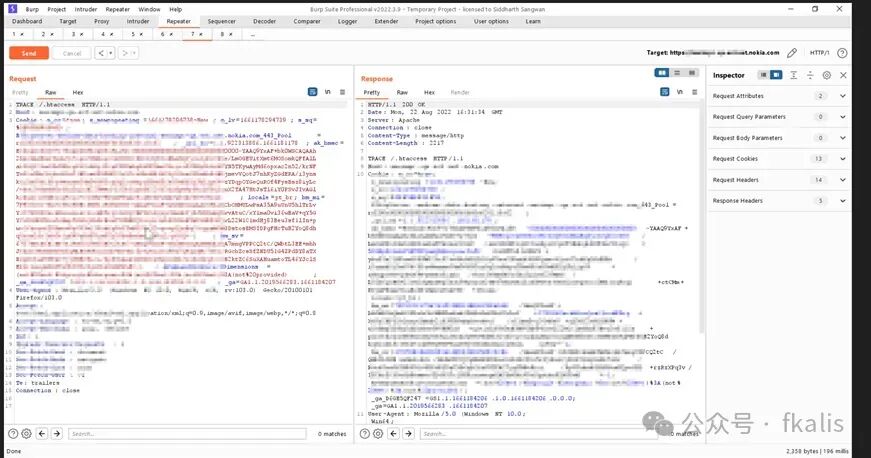
Task: Toggle response pretty-print wrap icon
Action: (x=664, y=92)
